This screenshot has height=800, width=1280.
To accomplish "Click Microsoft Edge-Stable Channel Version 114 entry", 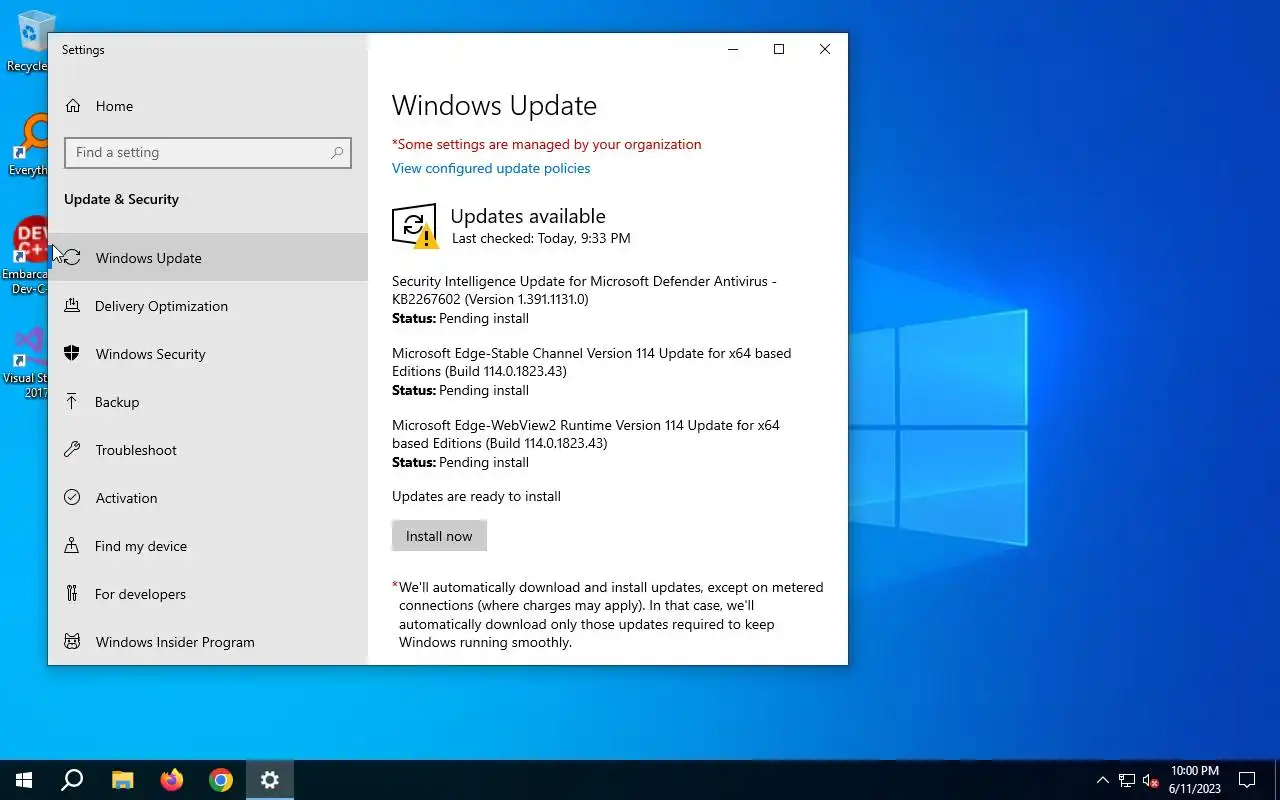I will coord(591,372).
